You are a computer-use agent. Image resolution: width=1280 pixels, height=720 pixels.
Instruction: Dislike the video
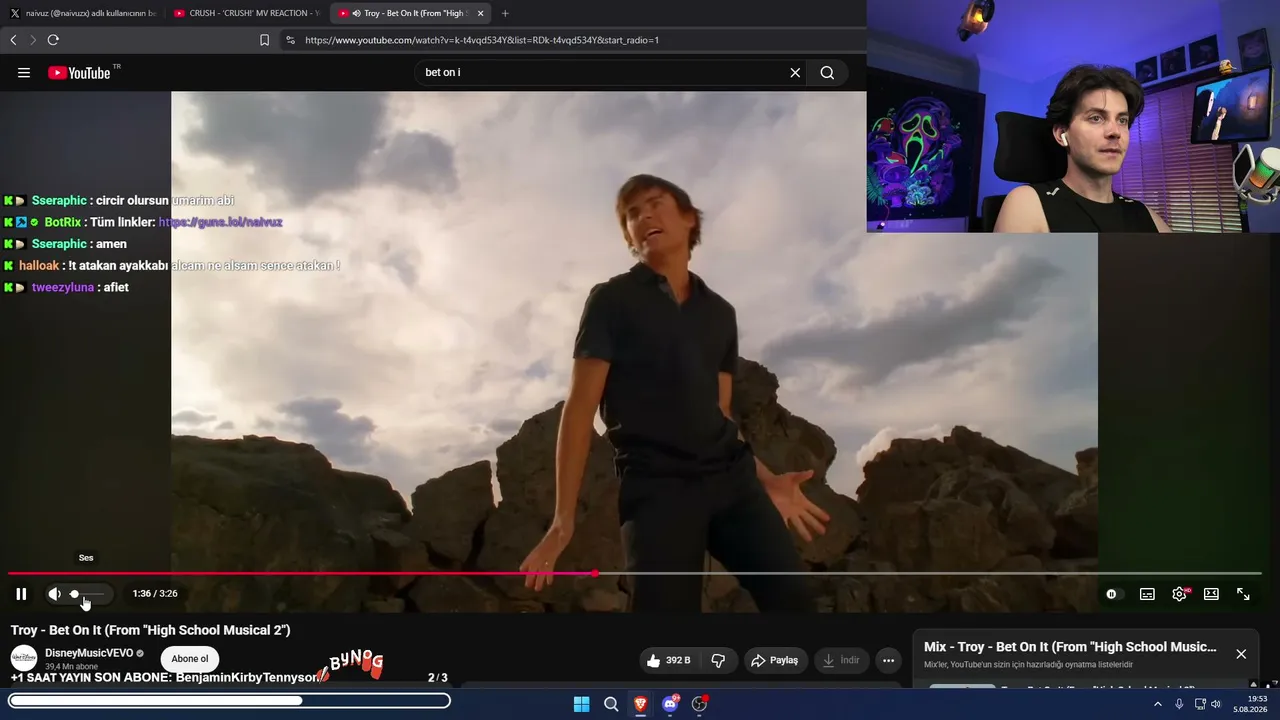click(x=718, y=660)
